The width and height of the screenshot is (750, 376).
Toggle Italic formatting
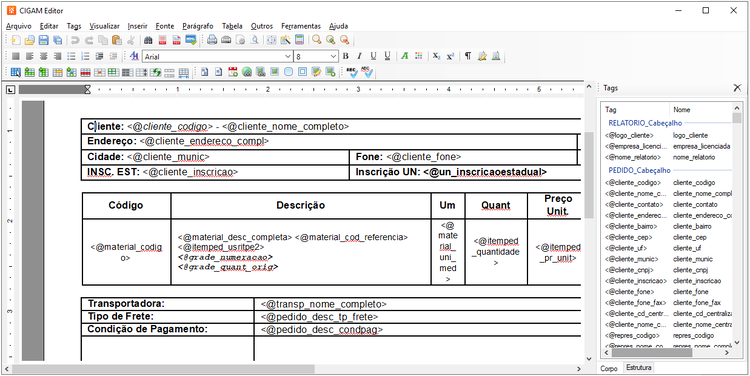[360, 56]
